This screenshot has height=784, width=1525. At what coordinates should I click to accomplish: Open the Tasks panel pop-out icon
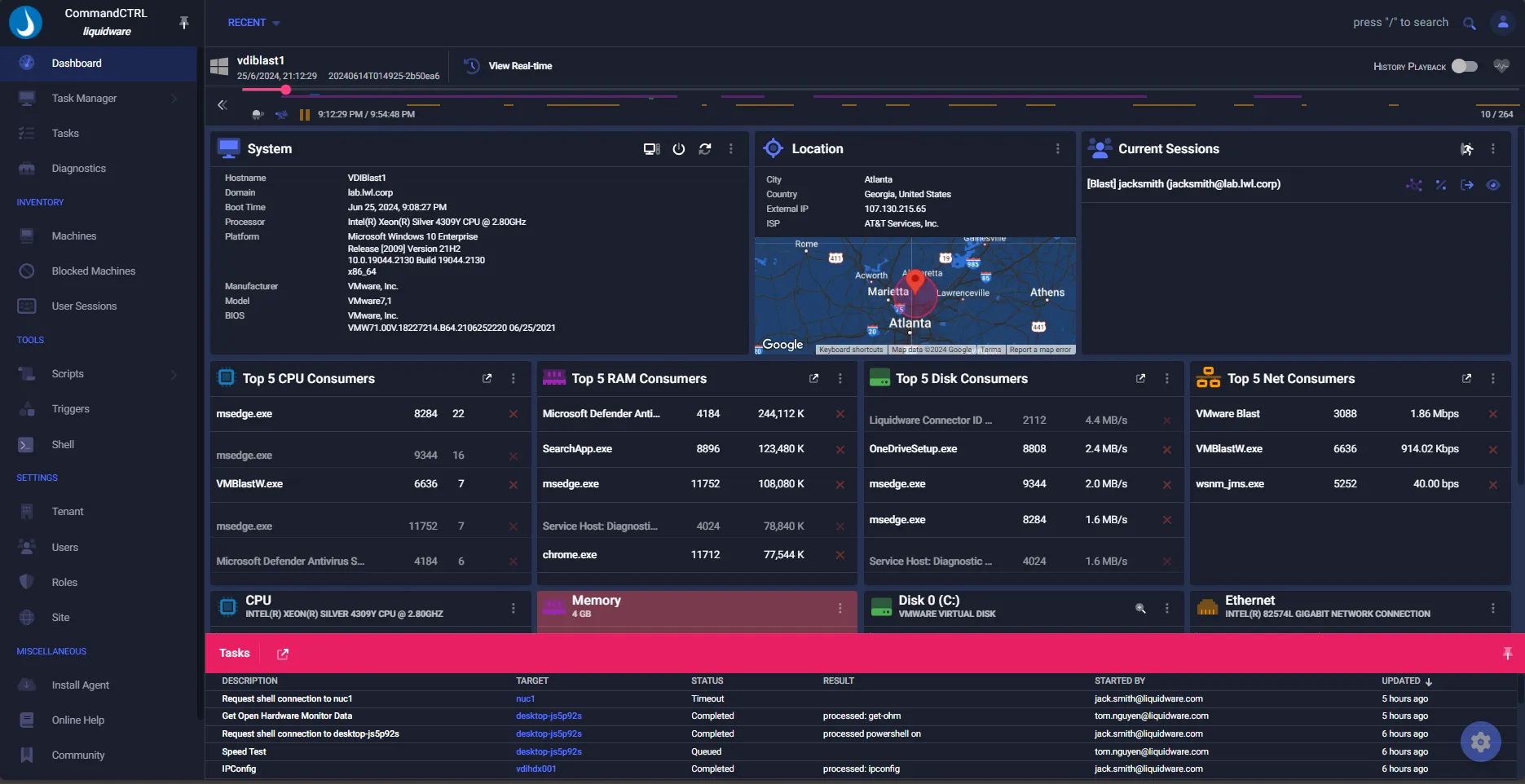283,654
